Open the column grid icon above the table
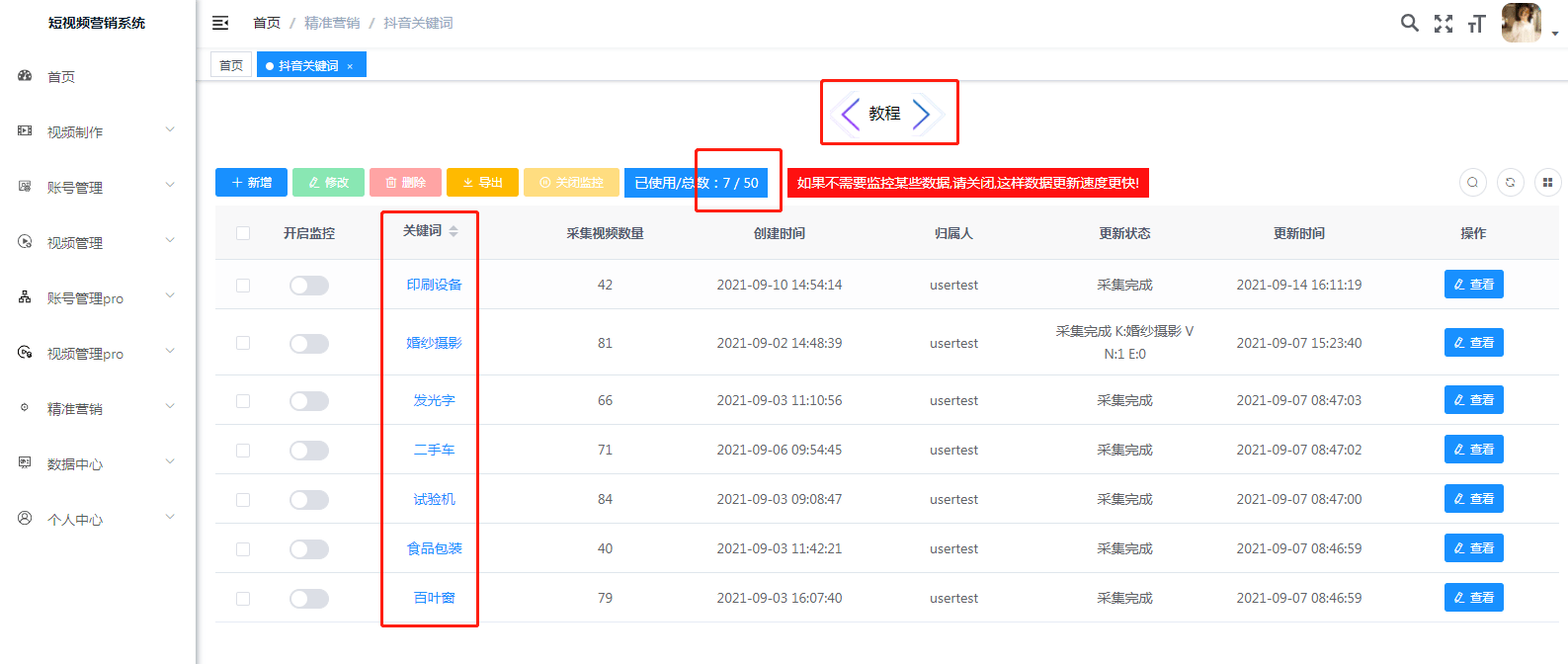 tap(1547, 183)
